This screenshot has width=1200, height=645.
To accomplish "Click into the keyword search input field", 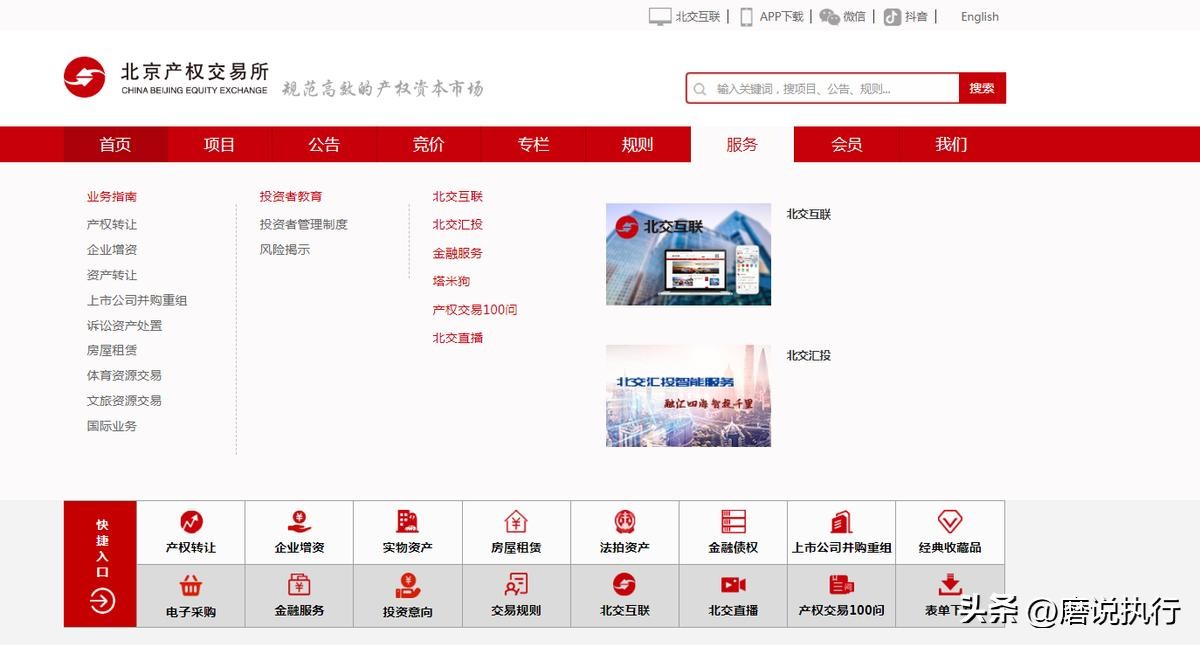I will [x=830, y=89].
